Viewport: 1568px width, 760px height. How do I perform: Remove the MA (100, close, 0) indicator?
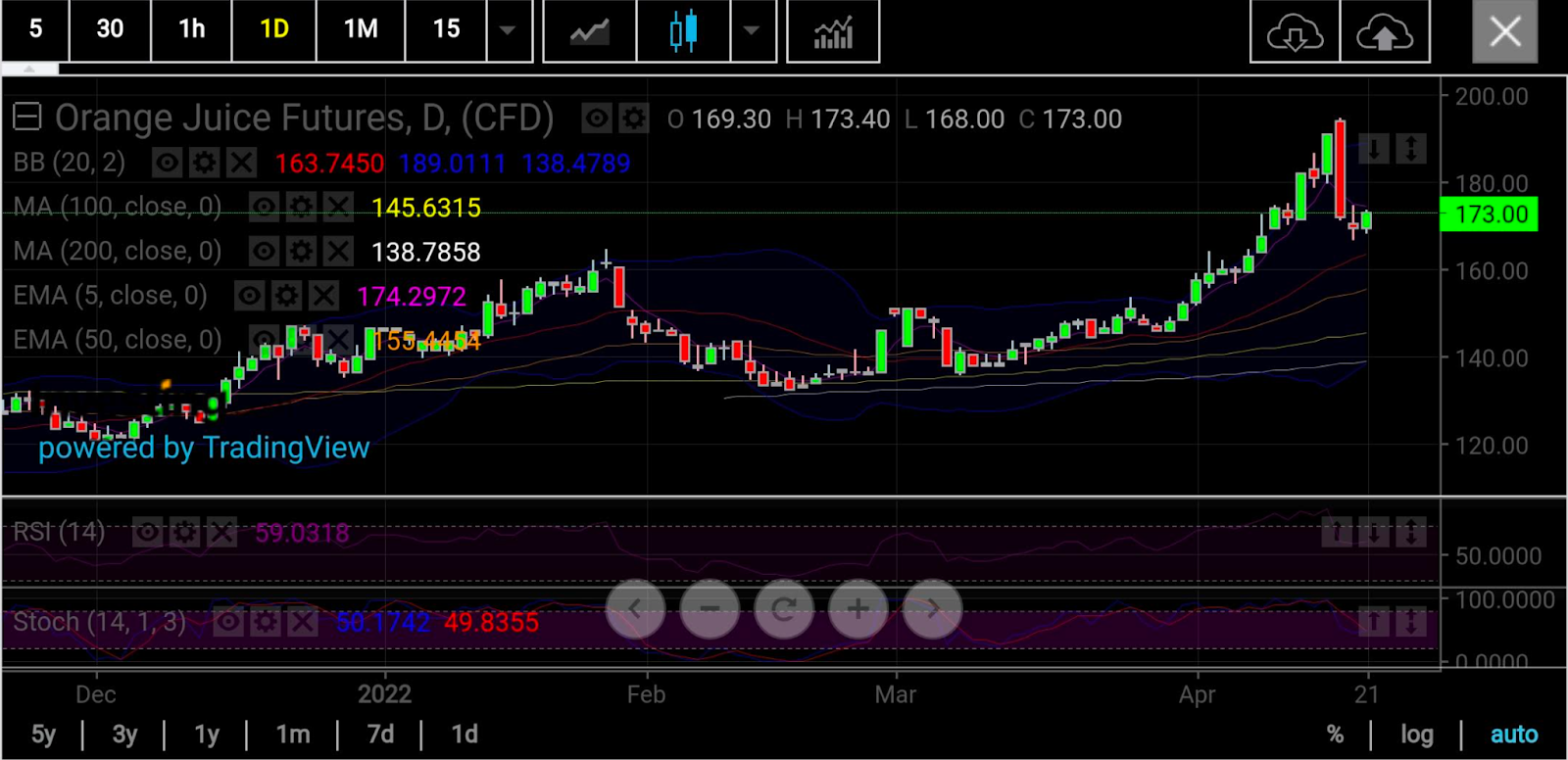click(x=338, y=207)
